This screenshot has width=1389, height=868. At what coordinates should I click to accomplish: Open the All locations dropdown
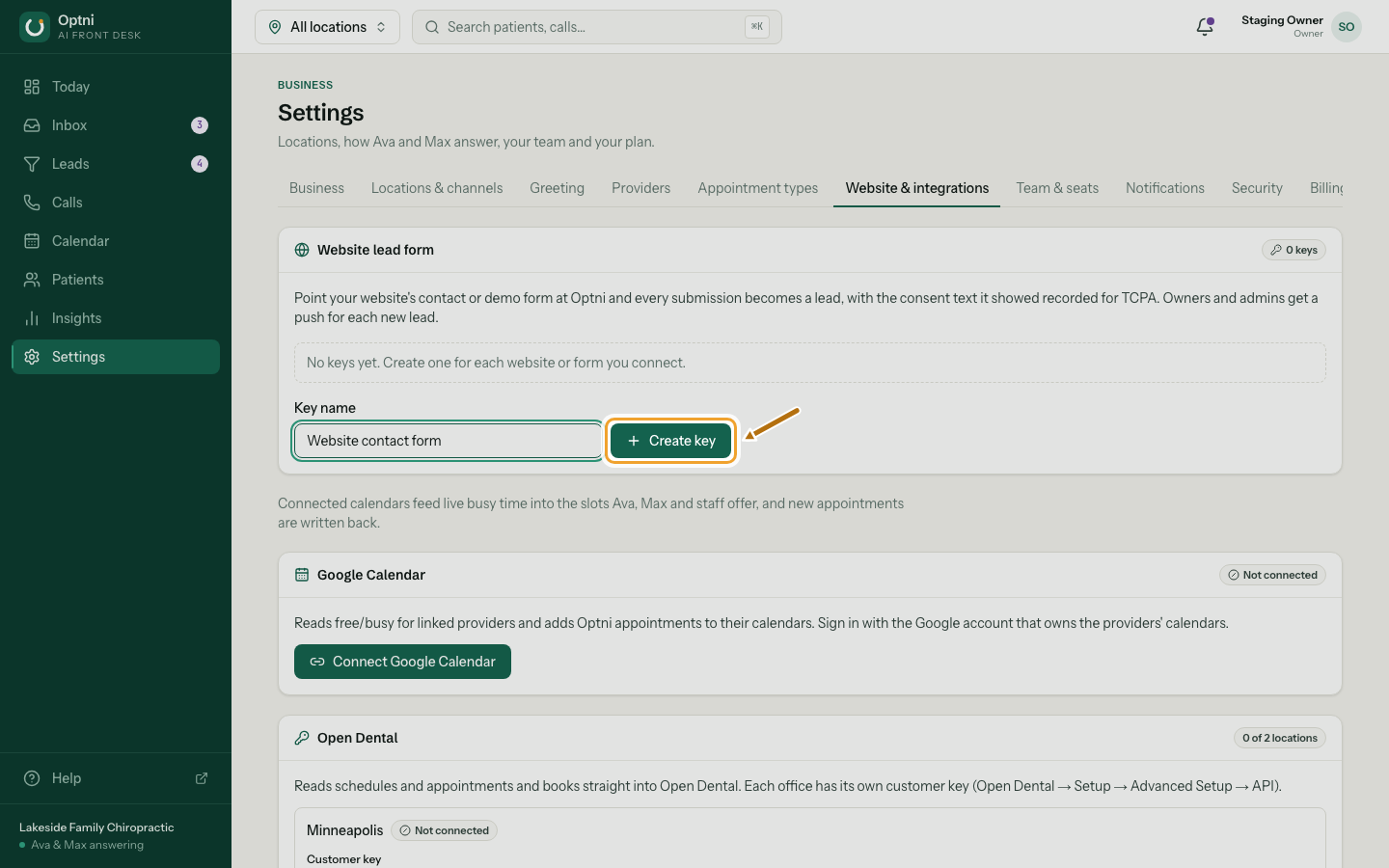click(327, 27)
